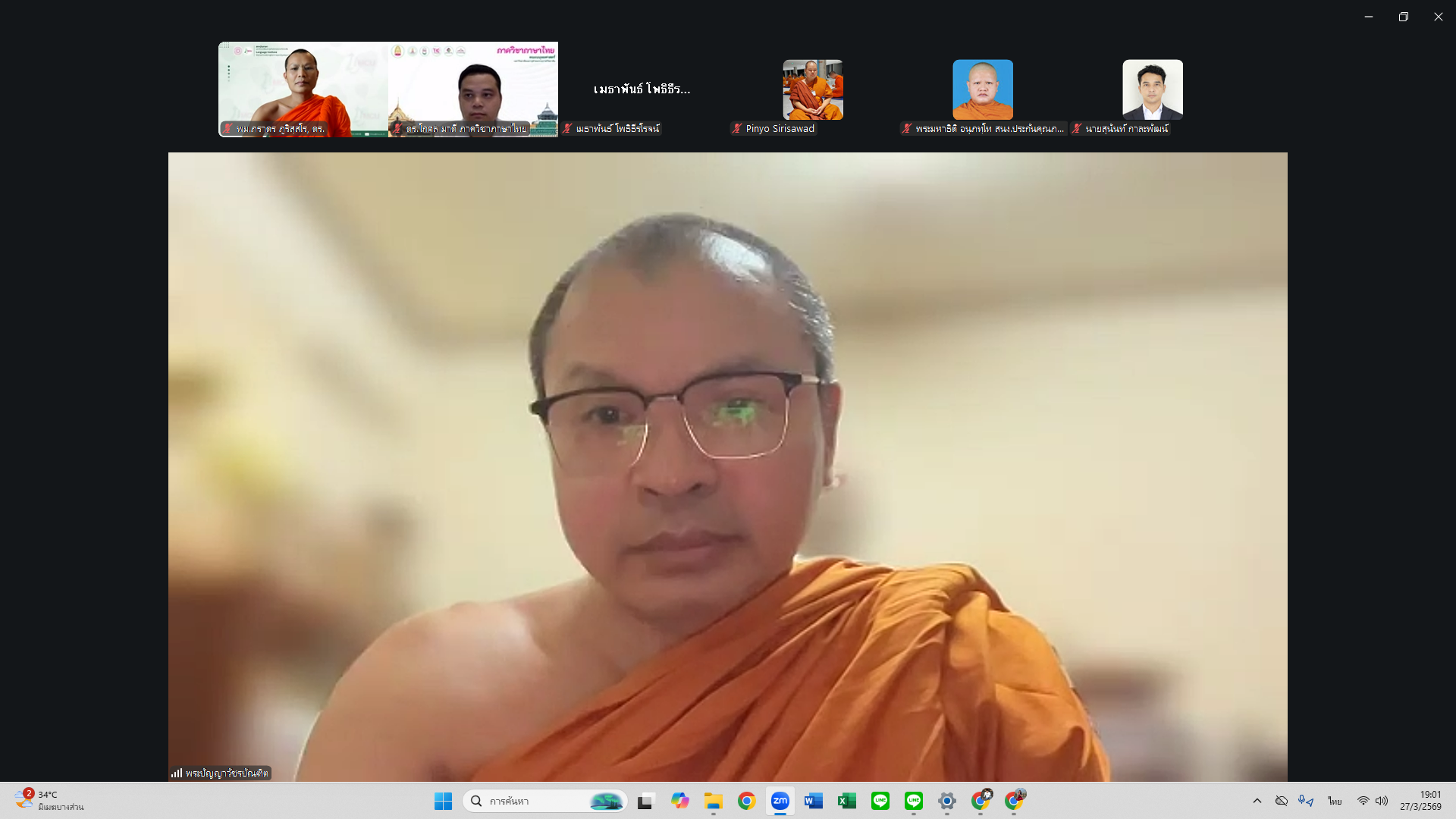Switch the ไทย input language indicator
Screen dimensions: 1456x819
[1335, 801]
